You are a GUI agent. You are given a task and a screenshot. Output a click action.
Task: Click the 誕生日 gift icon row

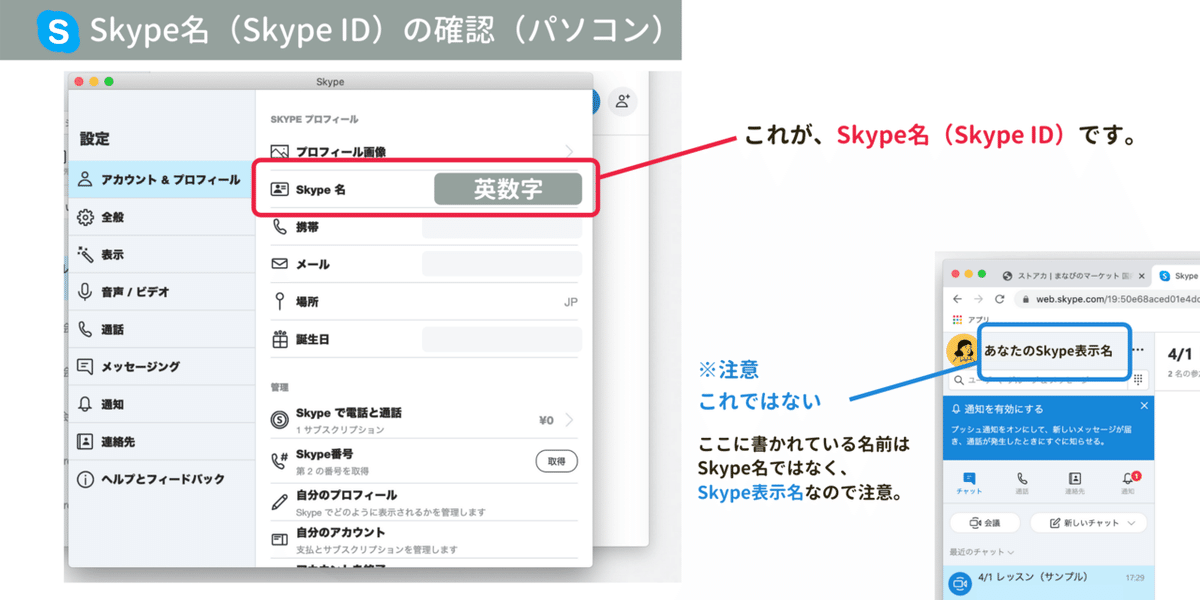tap(424, 339)
